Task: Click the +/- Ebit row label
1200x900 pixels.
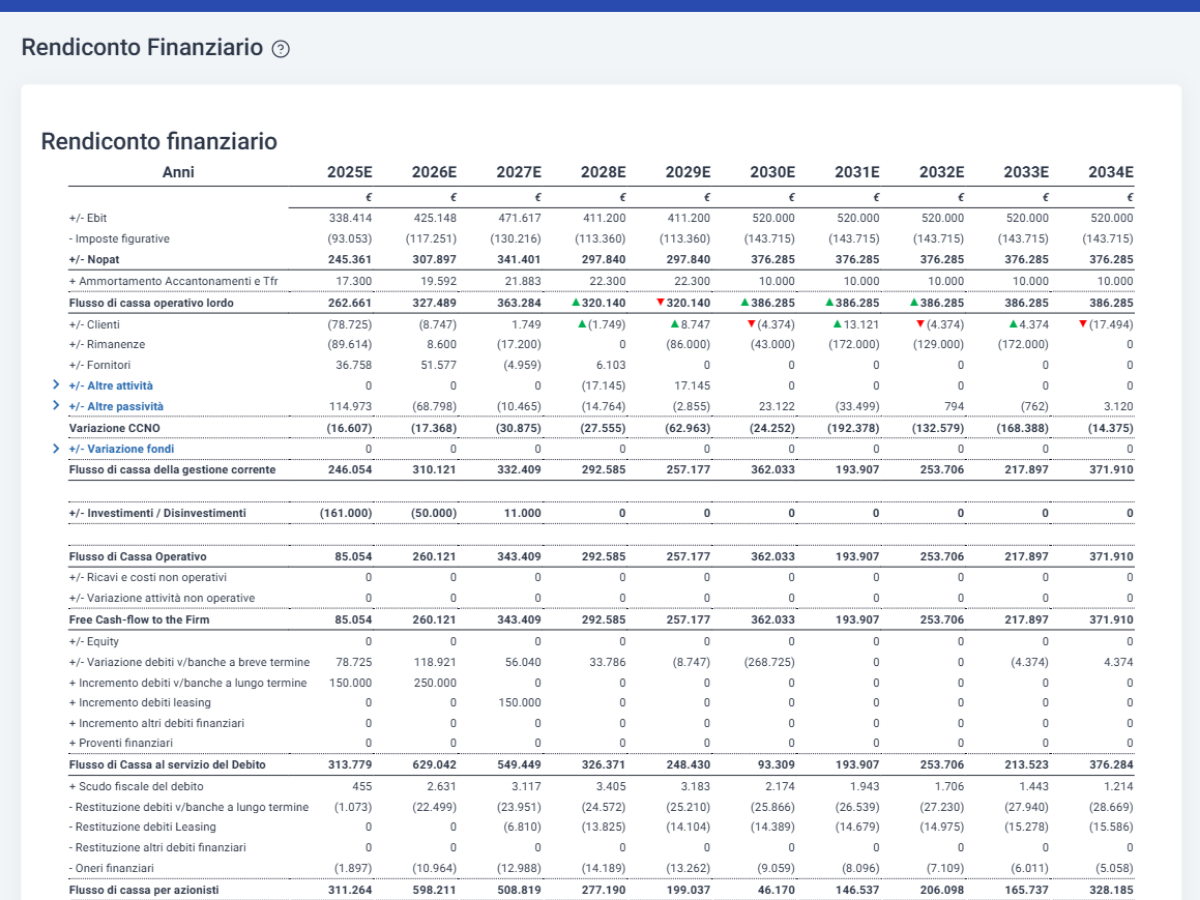Action: [88, 217]
